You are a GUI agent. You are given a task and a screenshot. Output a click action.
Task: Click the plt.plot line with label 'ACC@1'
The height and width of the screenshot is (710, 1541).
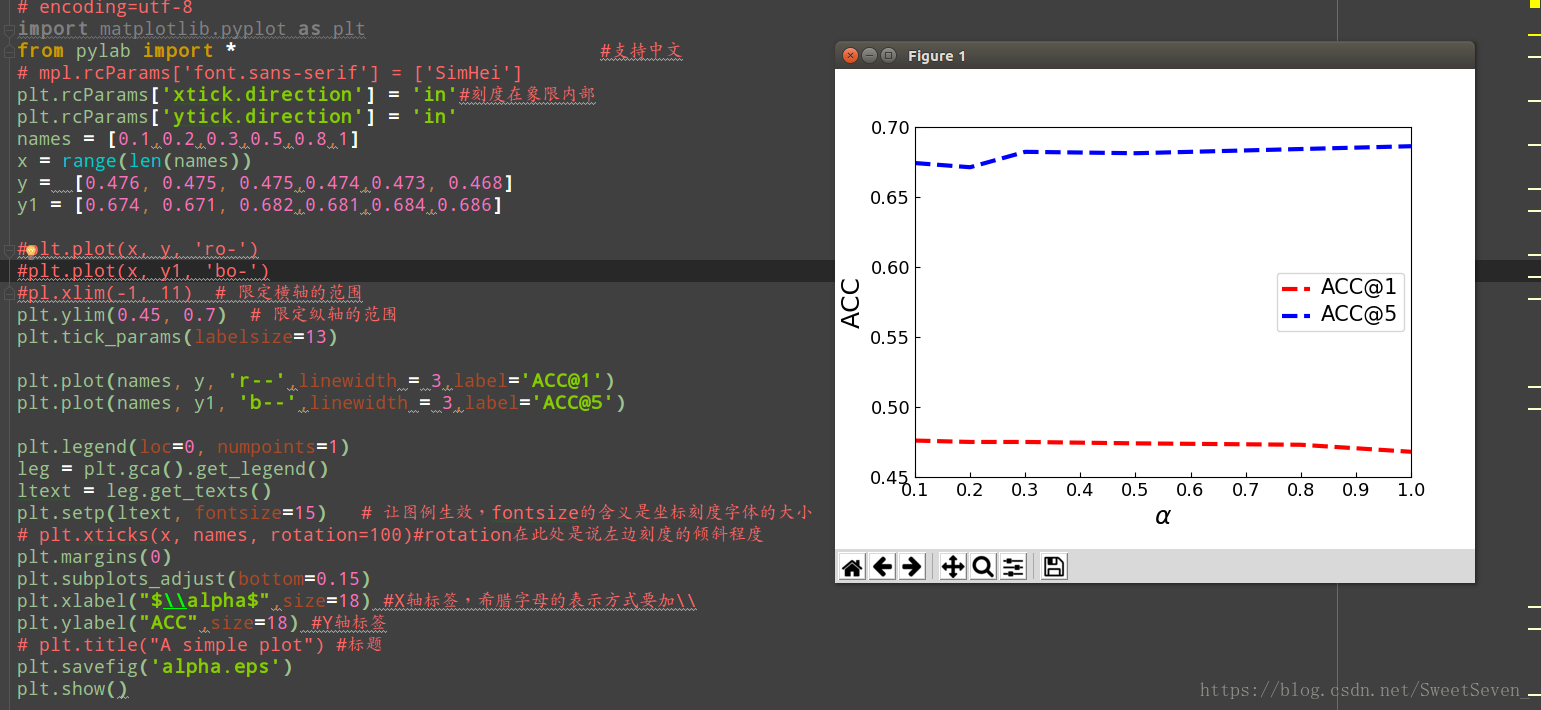[x=316, y=381]
